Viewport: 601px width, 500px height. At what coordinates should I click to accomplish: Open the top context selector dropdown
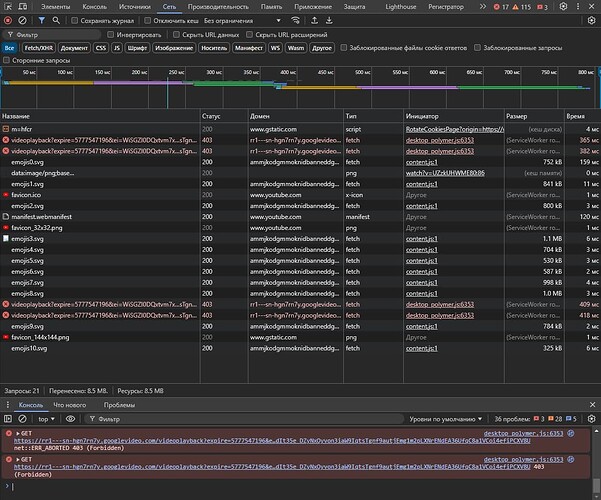(46, 419)
